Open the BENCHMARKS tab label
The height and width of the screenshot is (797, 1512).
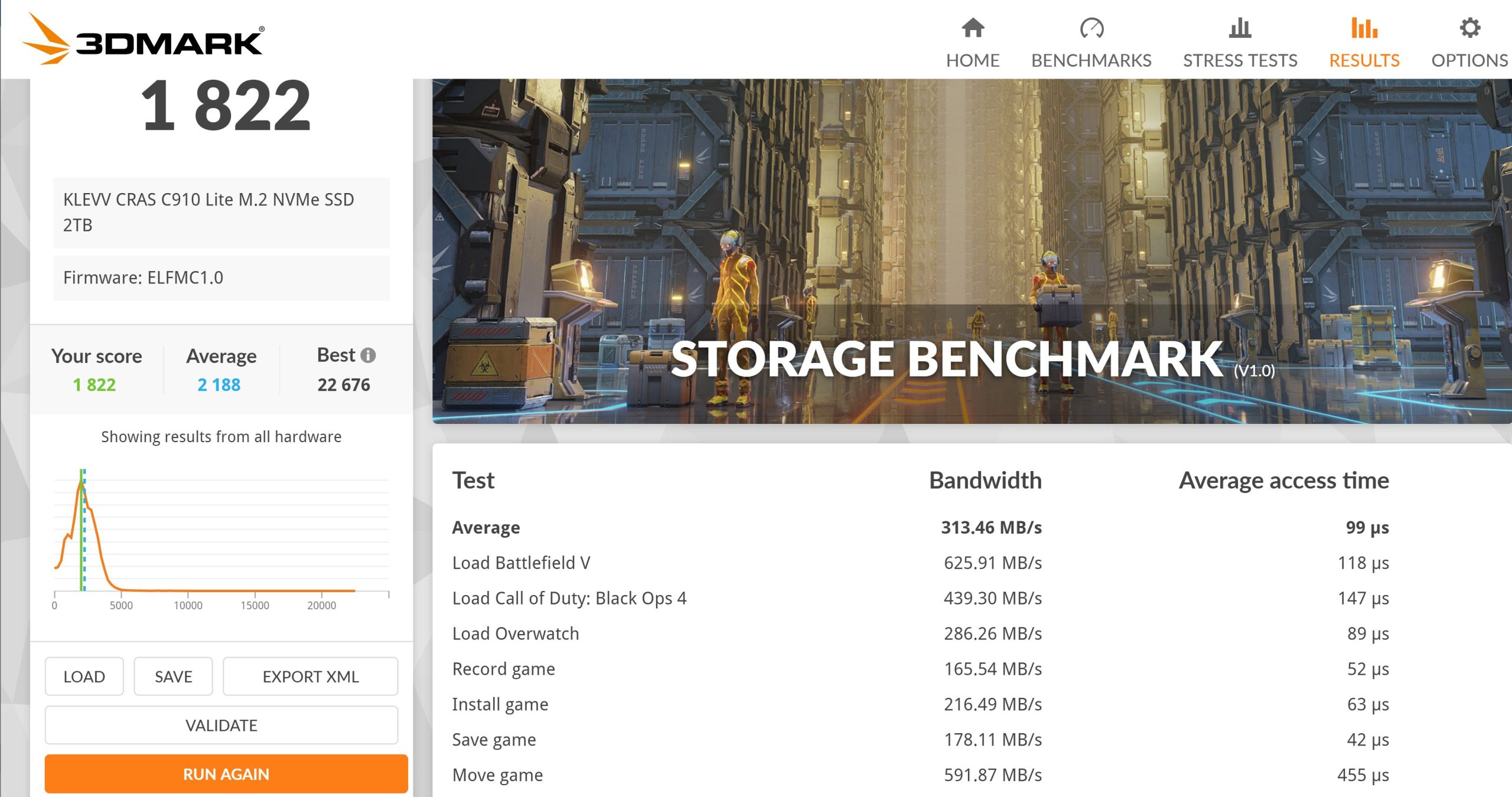point(1091,60)
